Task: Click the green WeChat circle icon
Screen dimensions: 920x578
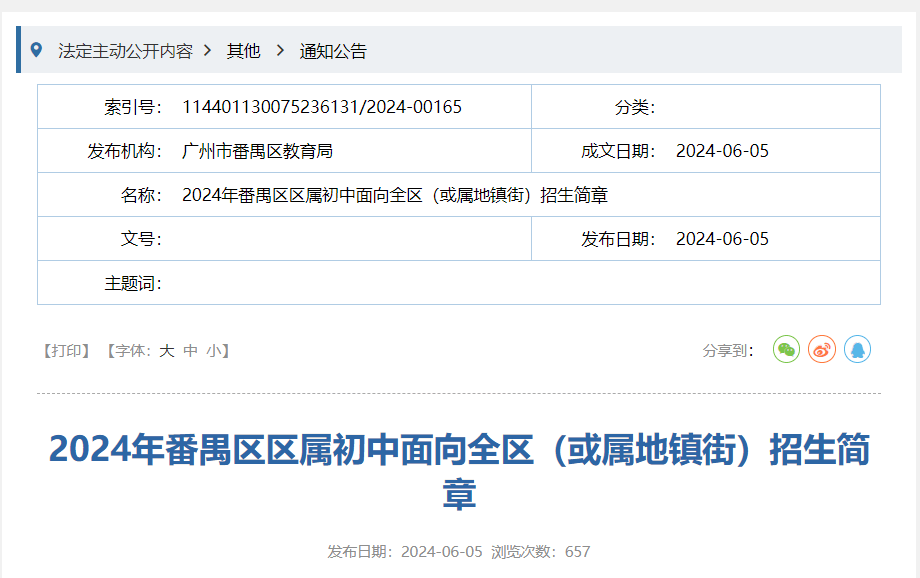Action: tap(785, 349)
